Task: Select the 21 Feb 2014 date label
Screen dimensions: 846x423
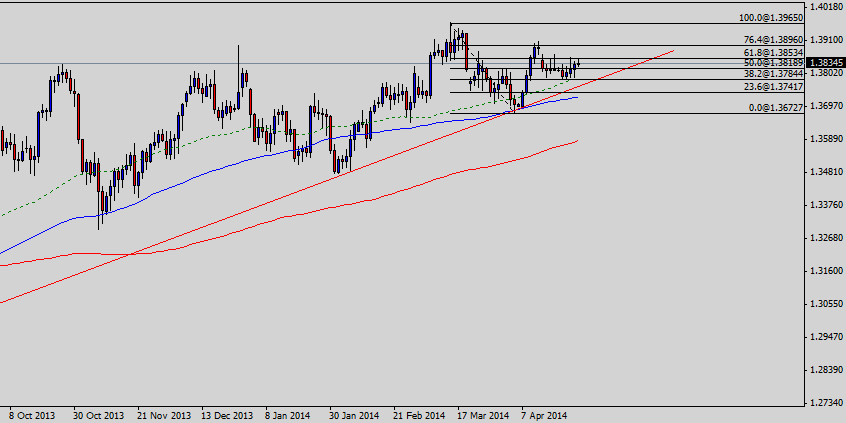Action: point(416,415)
